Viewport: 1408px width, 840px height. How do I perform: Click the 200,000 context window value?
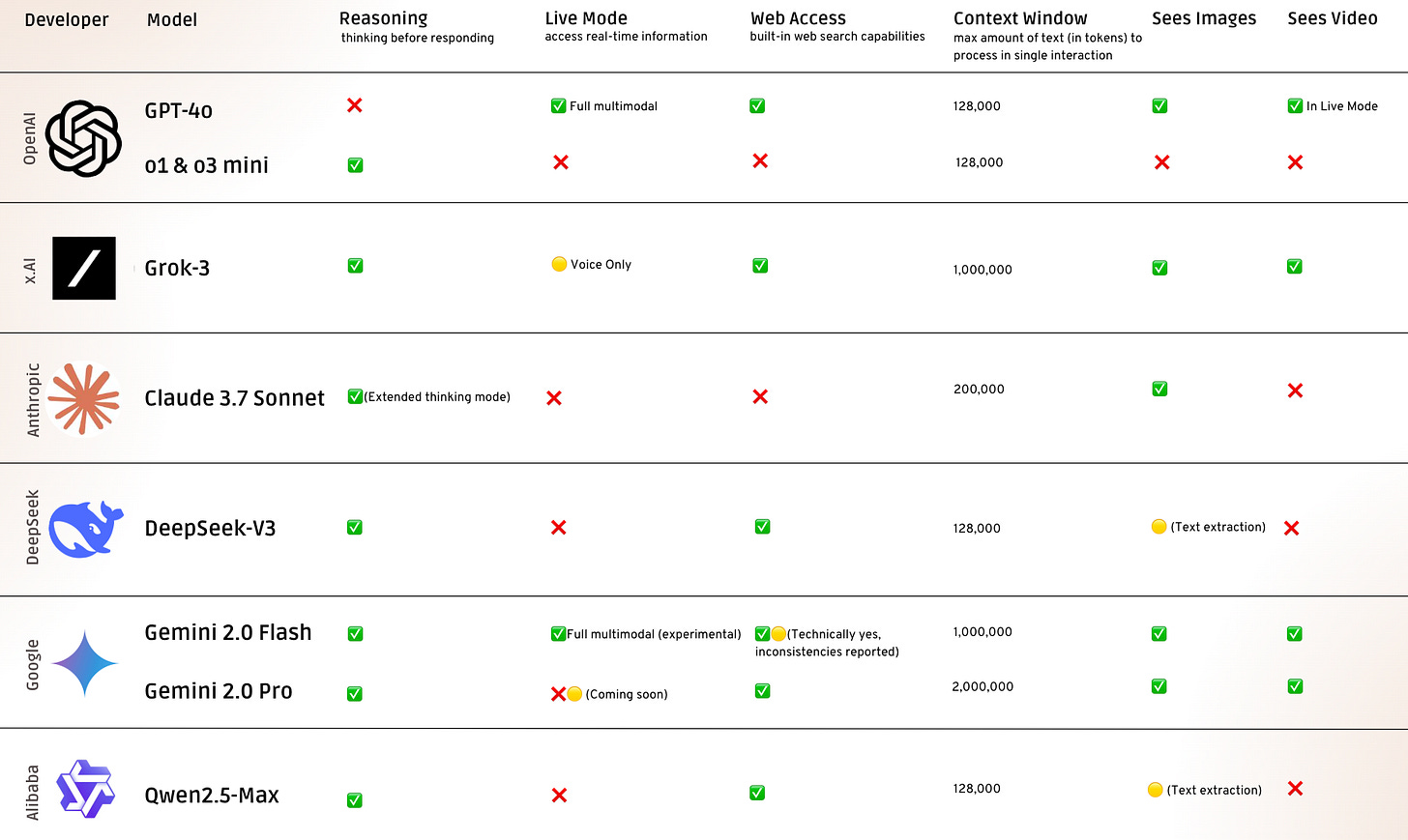tap(979, 390)
